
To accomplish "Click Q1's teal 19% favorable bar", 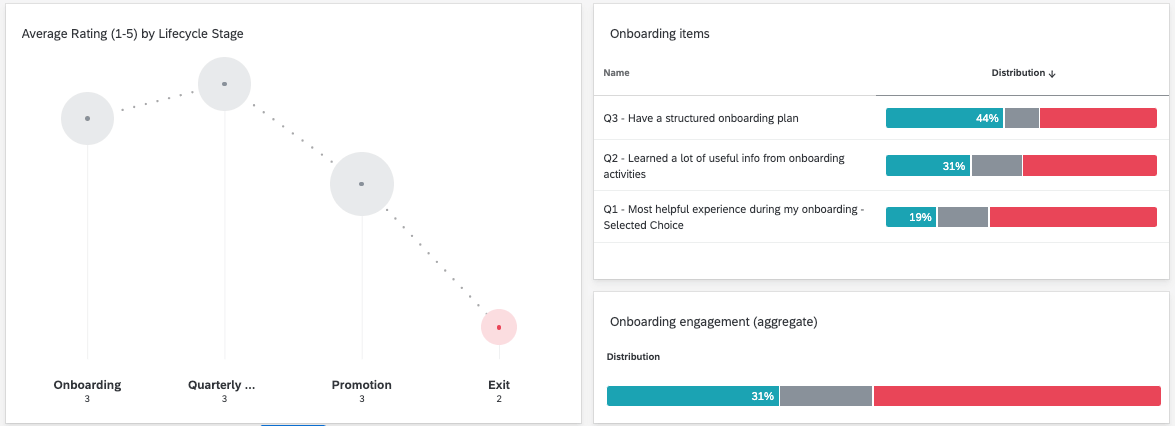I will (x=910, y=217).
